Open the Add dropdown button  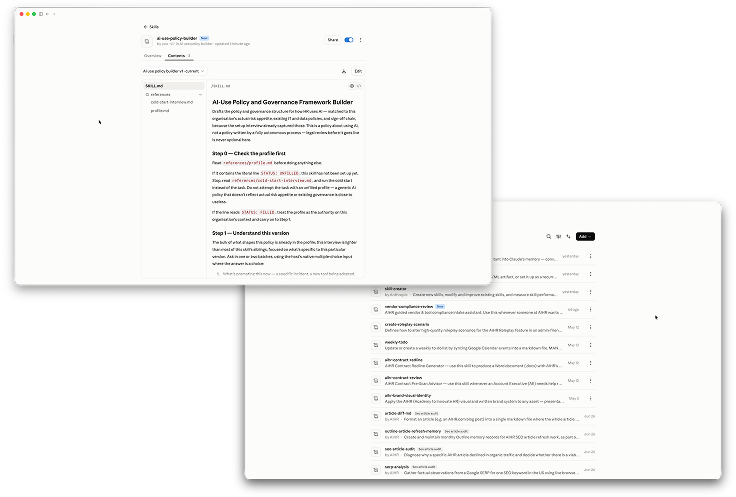tap(585, 237)
